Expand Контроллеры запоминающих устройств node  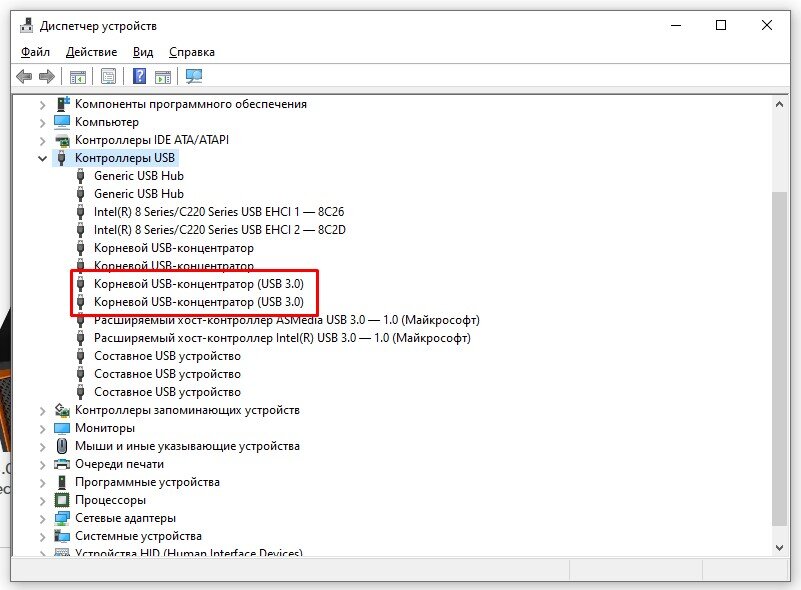pyautogui.click(x=42, y=411)
